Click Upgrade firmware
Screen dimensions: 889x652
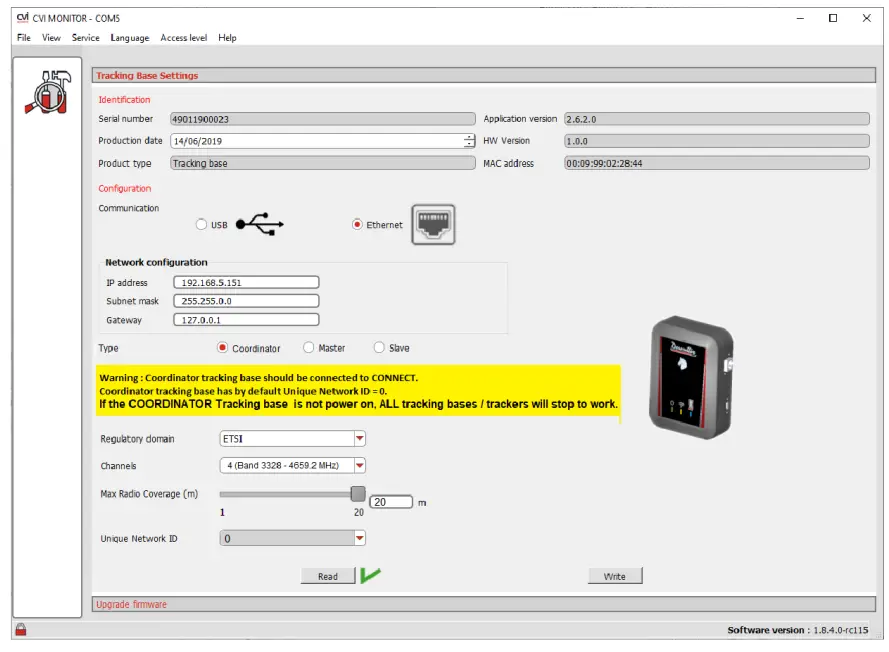[x=130, y=606]
